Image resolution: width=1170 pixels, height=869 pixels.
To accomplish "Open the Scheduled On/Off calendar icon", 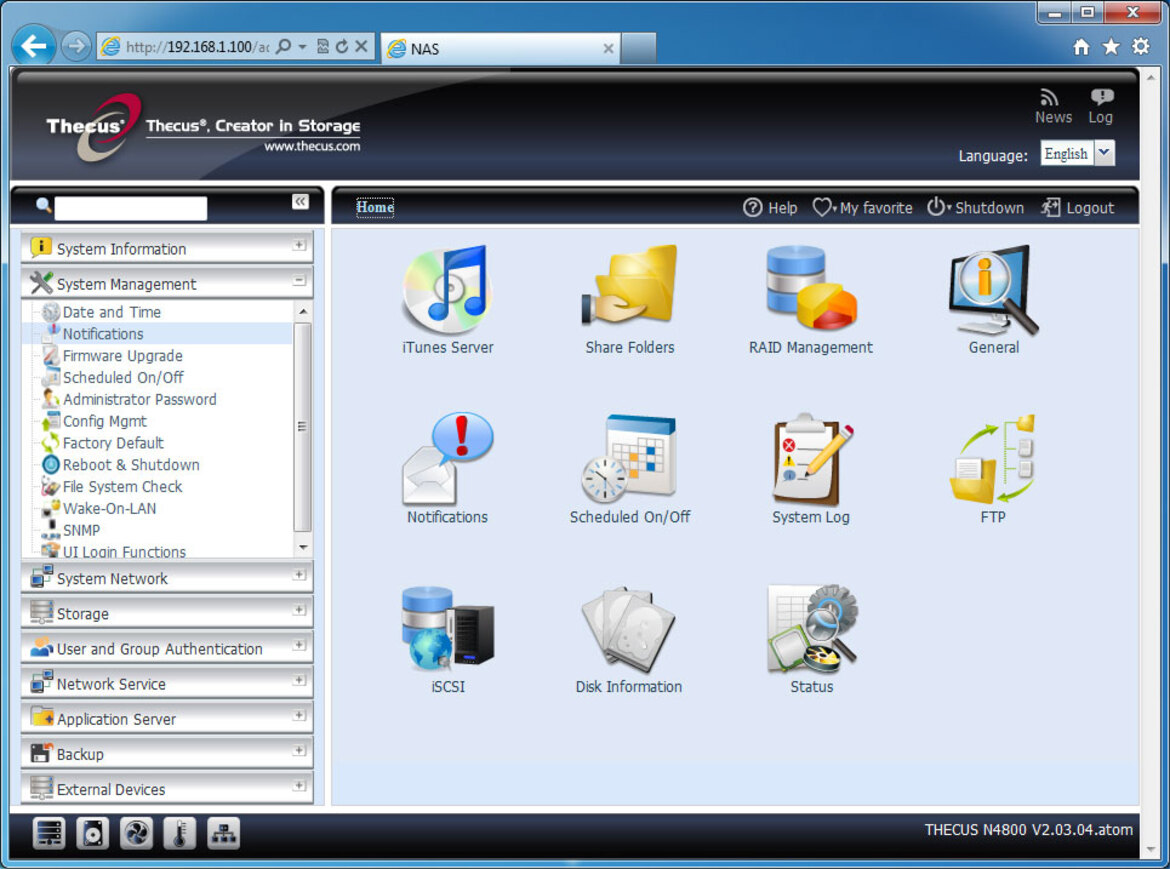I will 629,458.
